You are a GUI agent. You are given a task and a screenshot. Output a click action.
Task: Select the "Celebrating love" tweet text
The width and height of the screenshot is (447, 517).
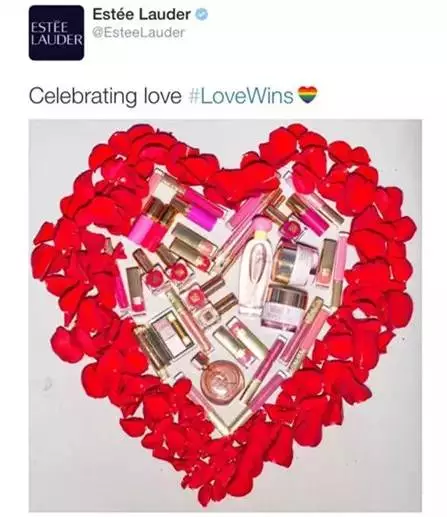(x=105, y=96)
